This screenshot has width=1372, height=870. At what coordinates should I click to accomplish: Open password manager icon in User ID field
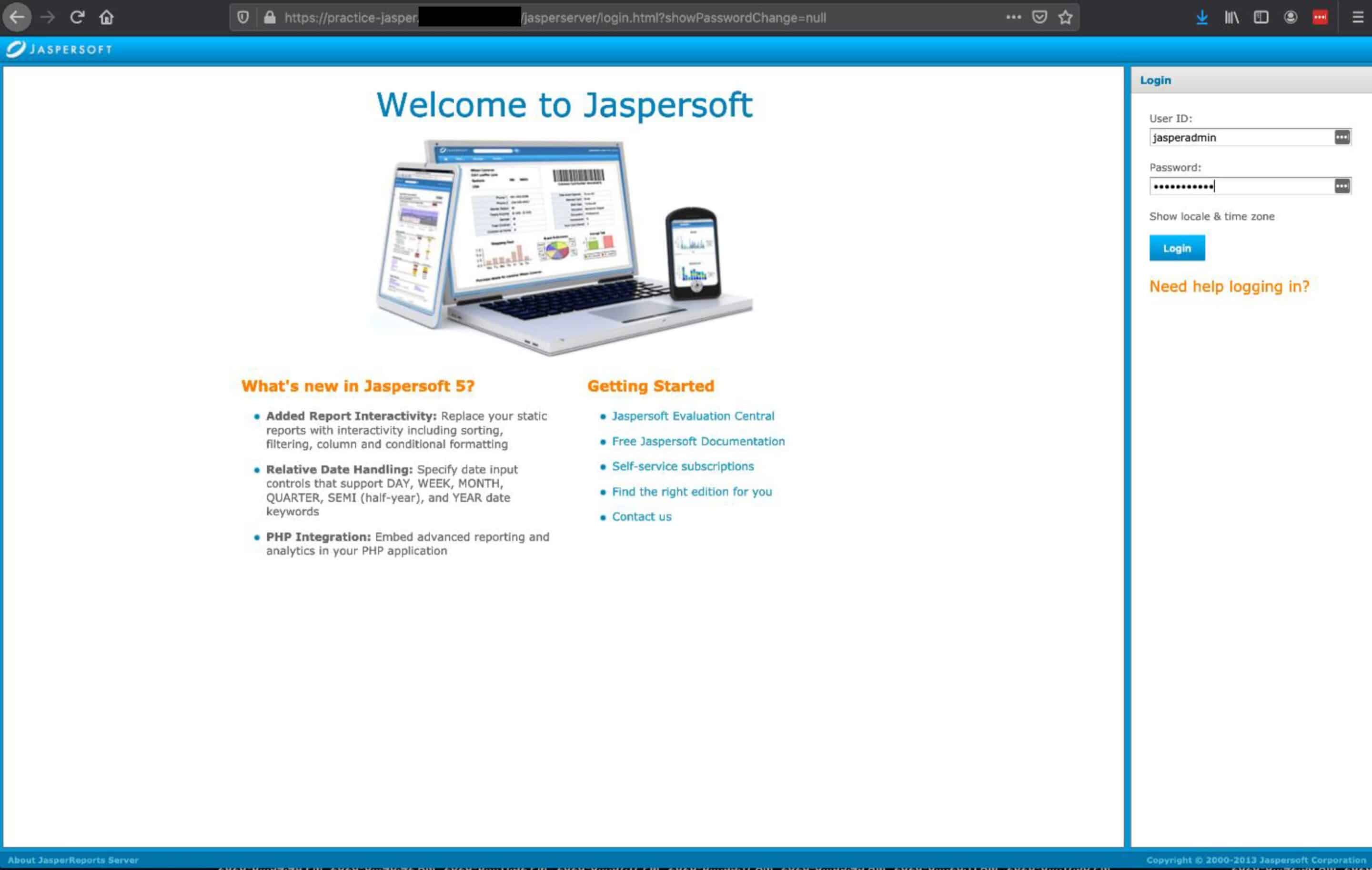tap(1342, 137)
